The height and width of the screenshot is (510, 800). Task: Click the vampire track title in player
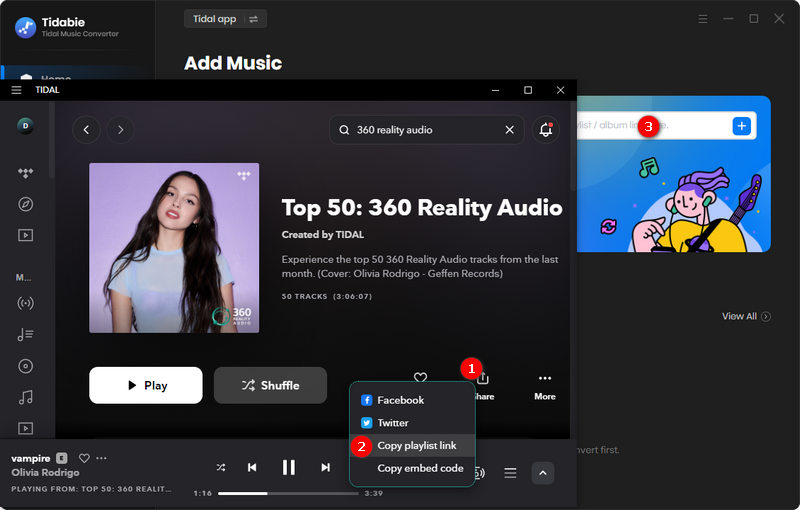pyautogui.click(x=31, y=458)
